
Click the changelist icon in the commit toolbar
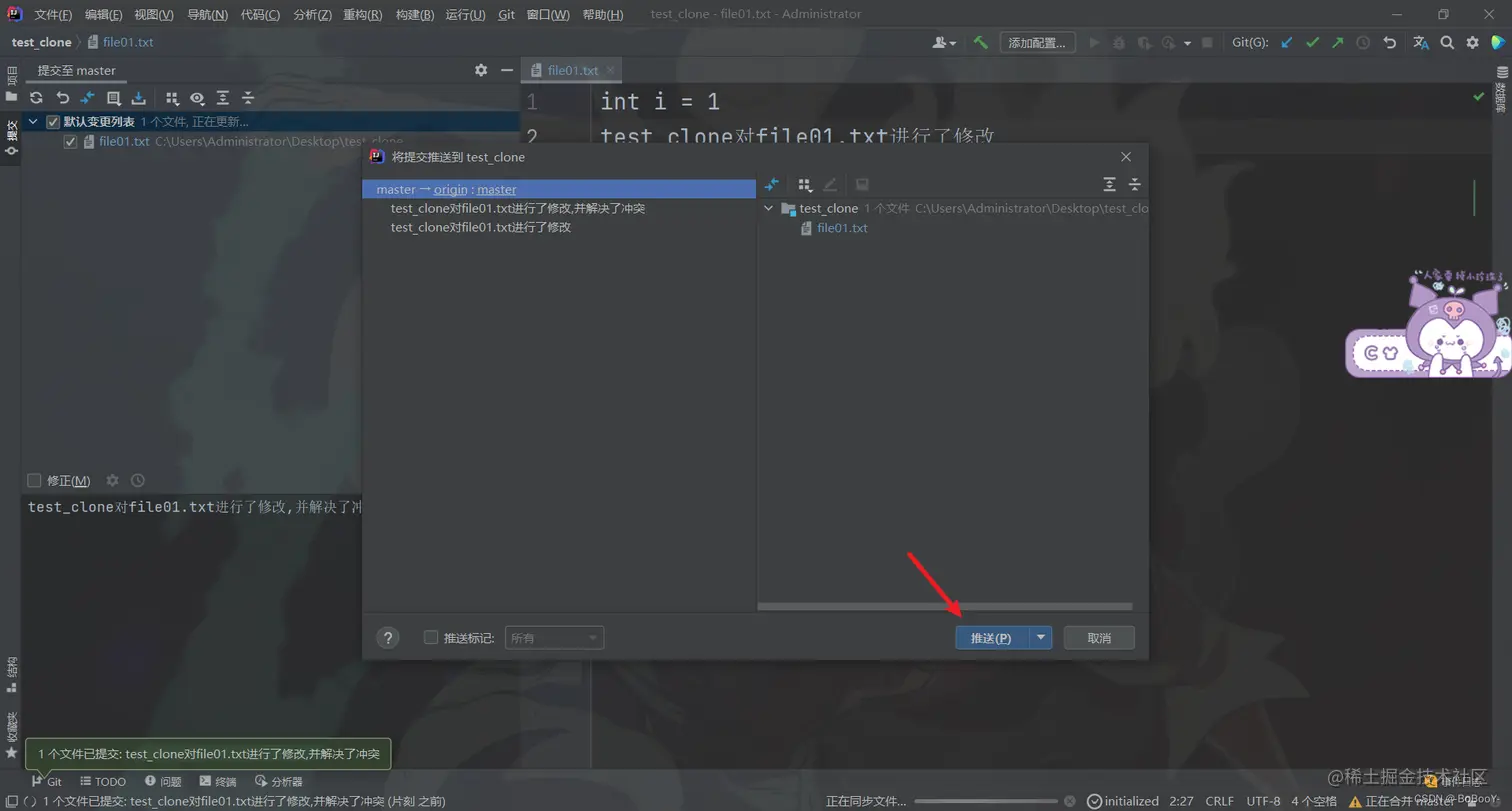click(114, 98)
